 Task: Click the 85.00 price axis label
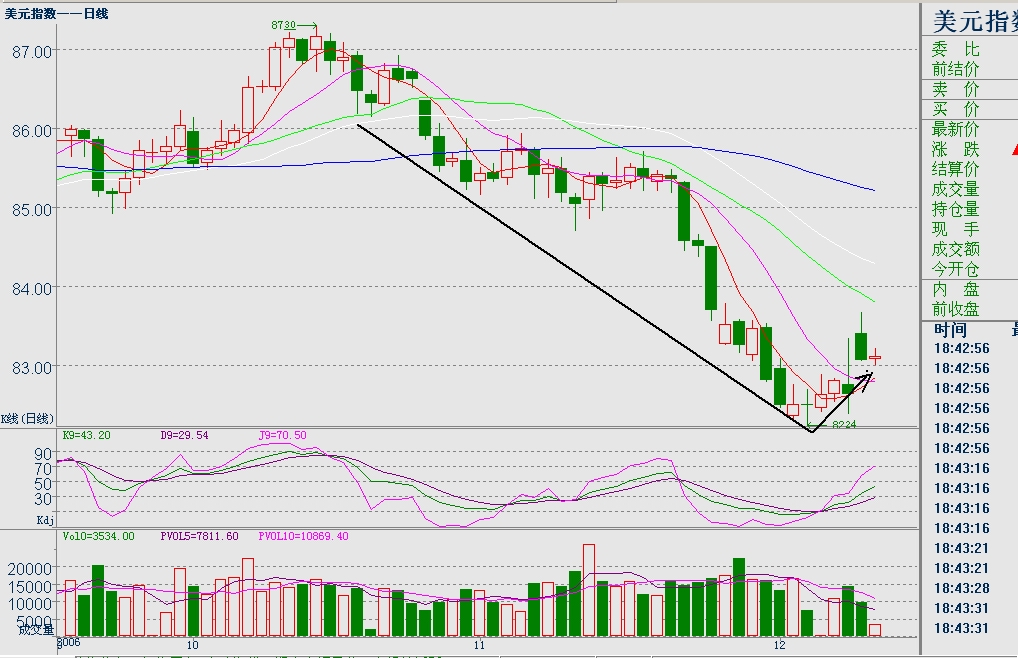point(31,210)
